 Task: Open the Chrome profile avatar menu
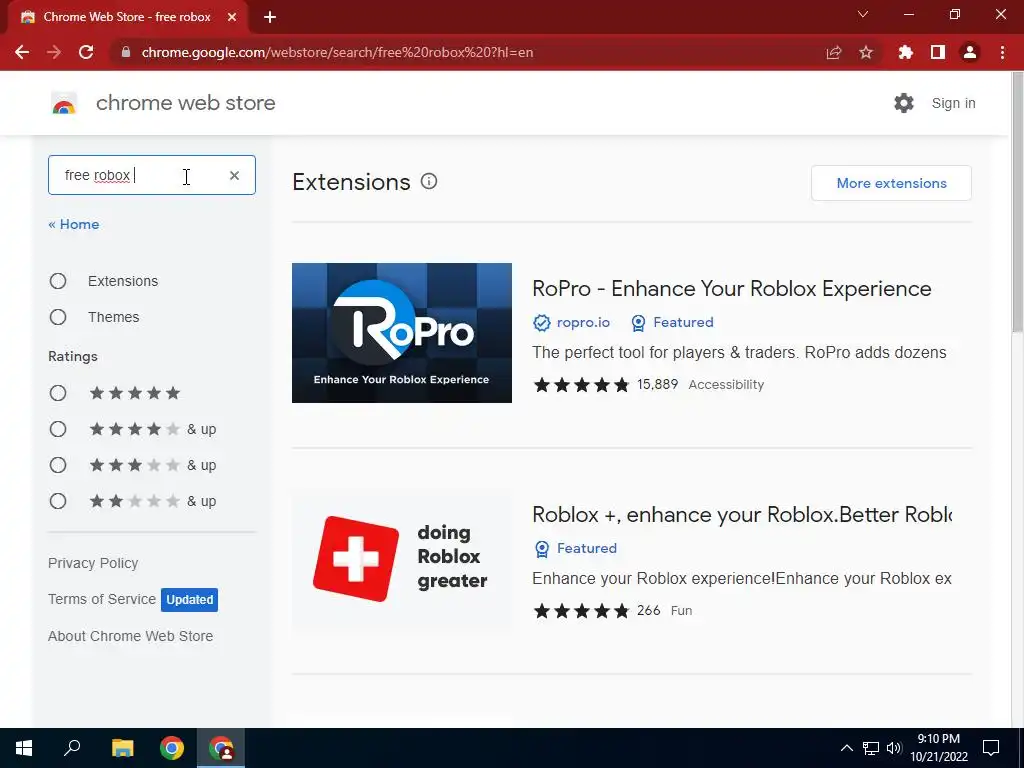click(x=970, y=52)
